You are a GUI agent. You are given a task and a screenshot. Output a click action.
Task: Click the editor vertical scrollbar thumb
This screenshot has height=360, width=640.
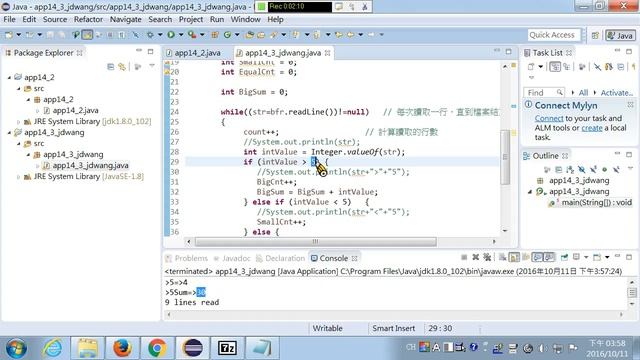point(505,156)
